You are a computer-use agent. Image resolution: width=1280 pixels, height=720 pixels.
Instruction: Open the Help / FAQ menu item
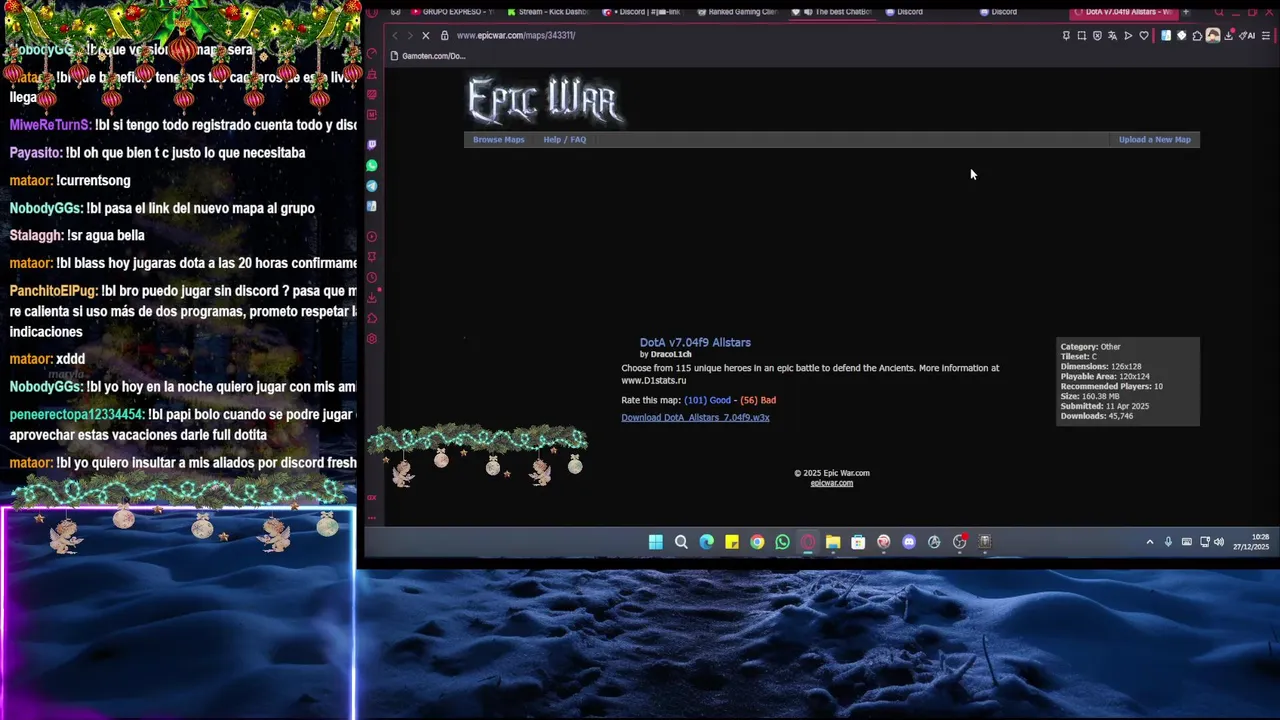point(564,140)
